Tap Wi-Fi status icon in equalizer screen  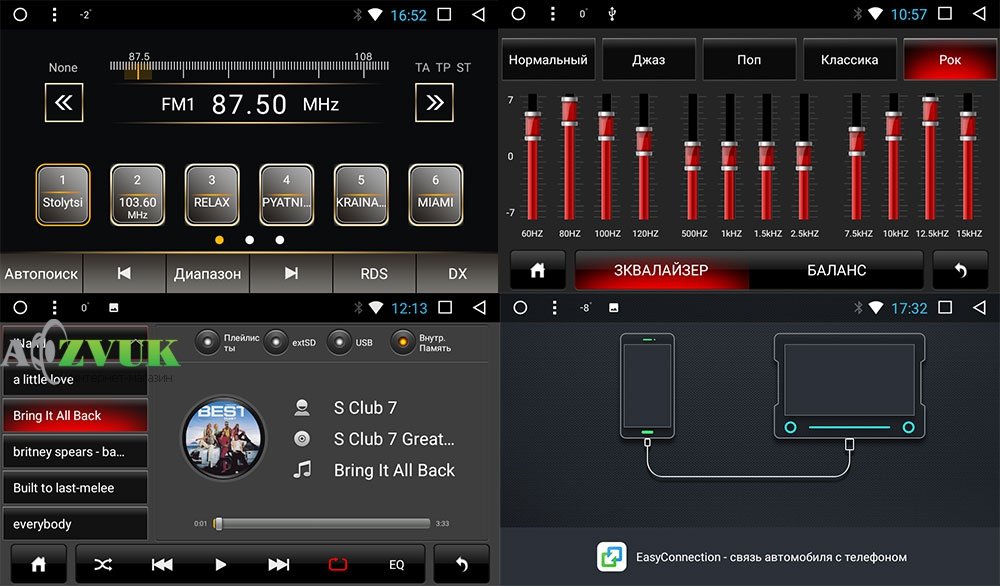point(876,14)
